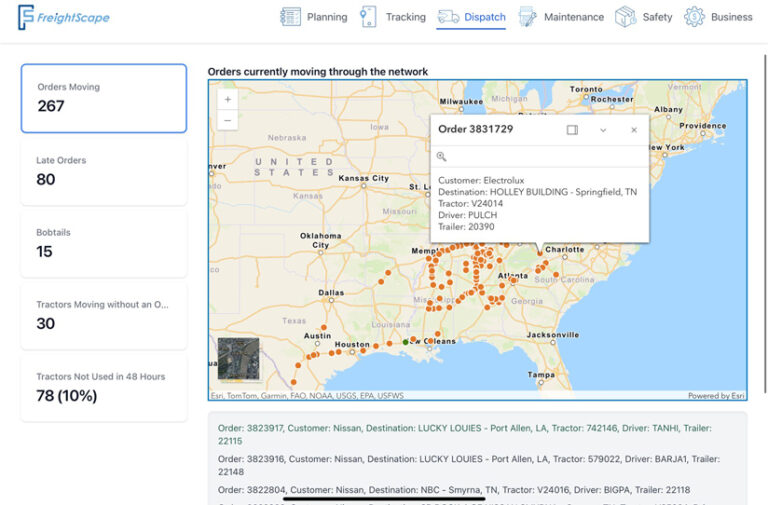Click heading 'Orders currently moving through the network'
This screenshot has height=505, width=768.
pyautogui.click(x=317, y=72)
